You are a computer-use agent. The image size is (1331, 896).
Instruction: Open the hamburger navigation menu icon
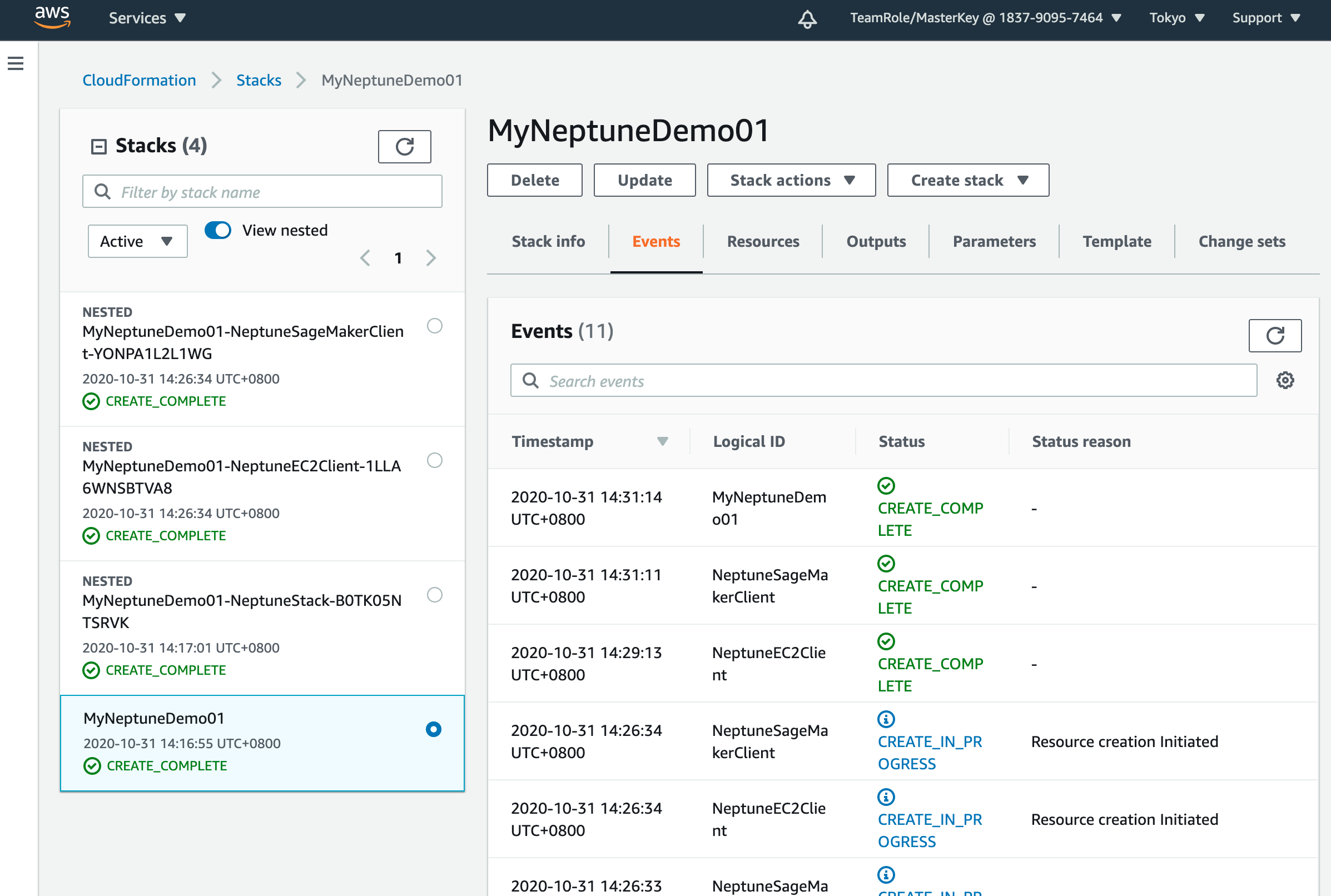[x=16, y=63]
